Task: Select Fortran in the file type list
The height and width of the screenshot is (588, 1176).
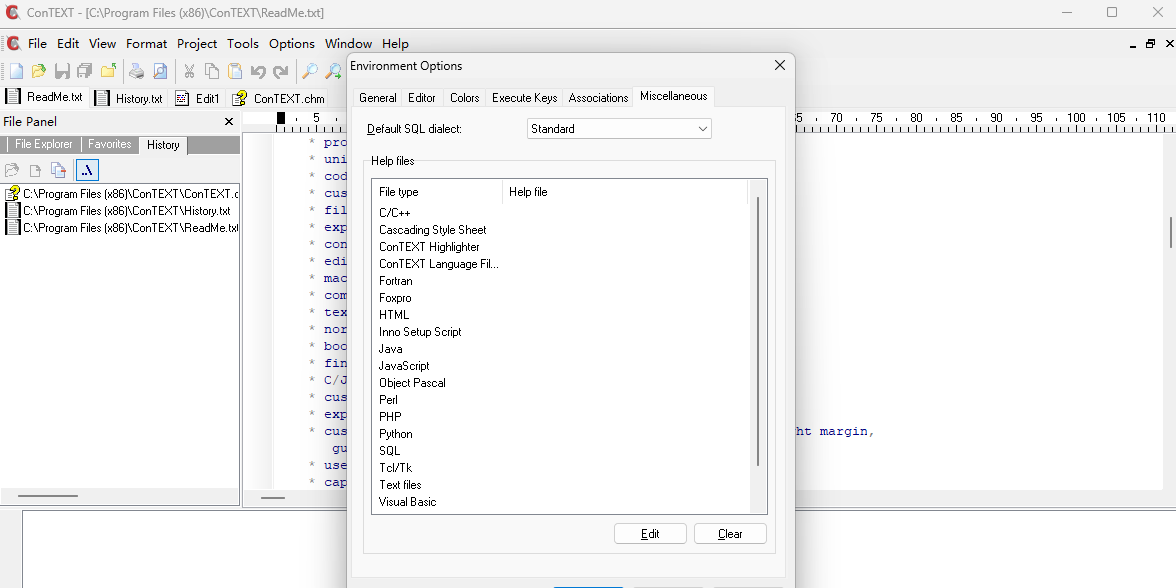Action: click(x=395, y=281)
